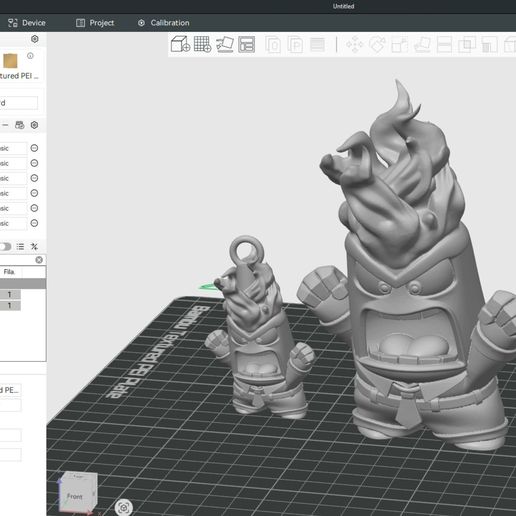The height and width of the screenshot is (516, 516).
Task: Click the Split to parts icon
Action: [295, 45]
